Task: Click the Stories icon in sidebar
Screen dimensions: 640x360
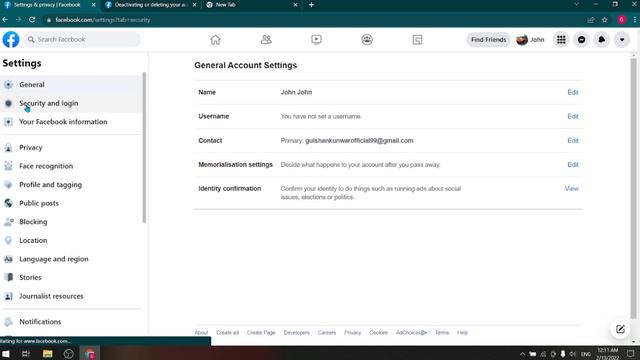Action: click(8, 277)
